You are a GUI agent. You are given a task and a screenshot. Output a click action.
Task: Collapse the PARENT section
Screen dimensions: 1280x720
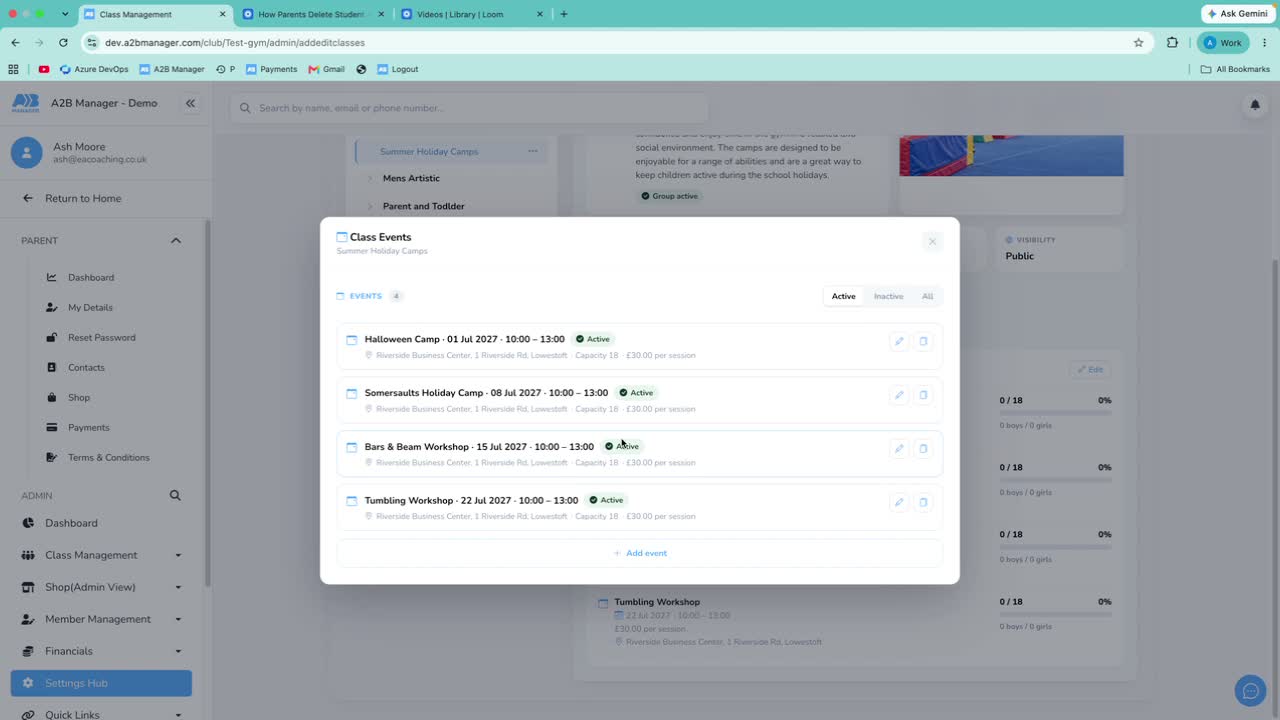click(176, 241)
